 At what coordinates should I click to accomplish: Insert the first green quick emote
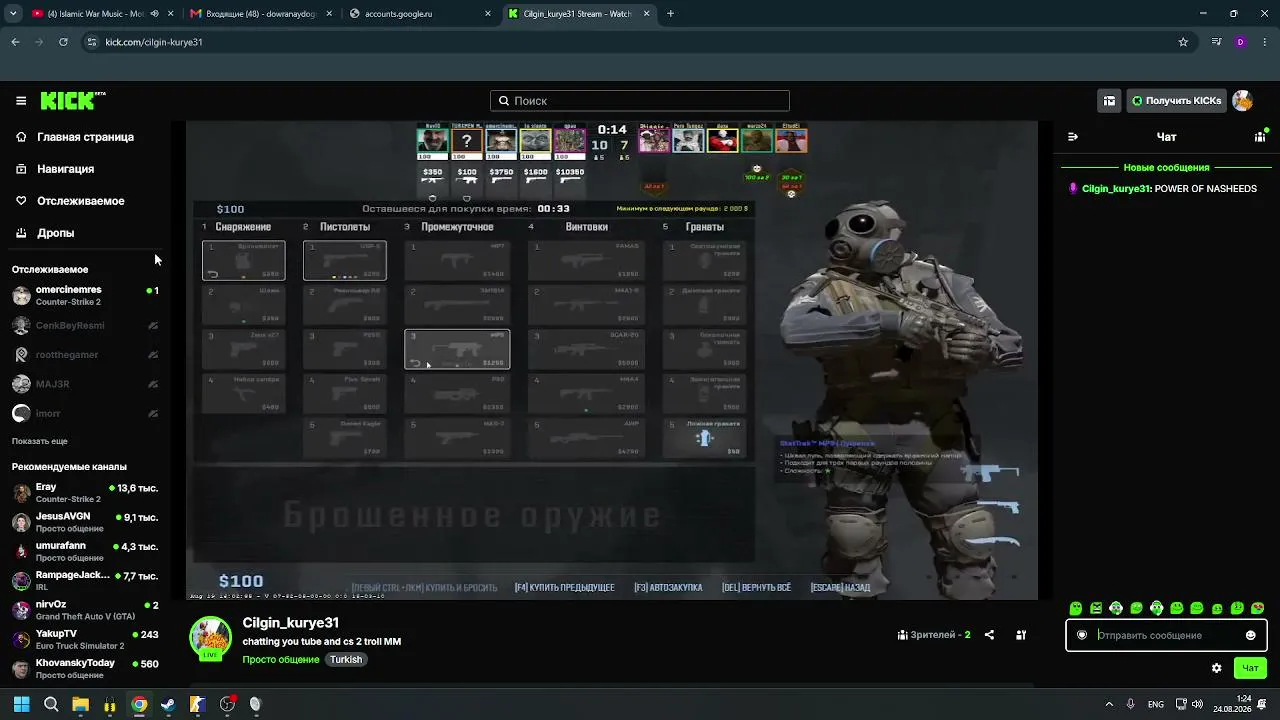(1075, 608)
